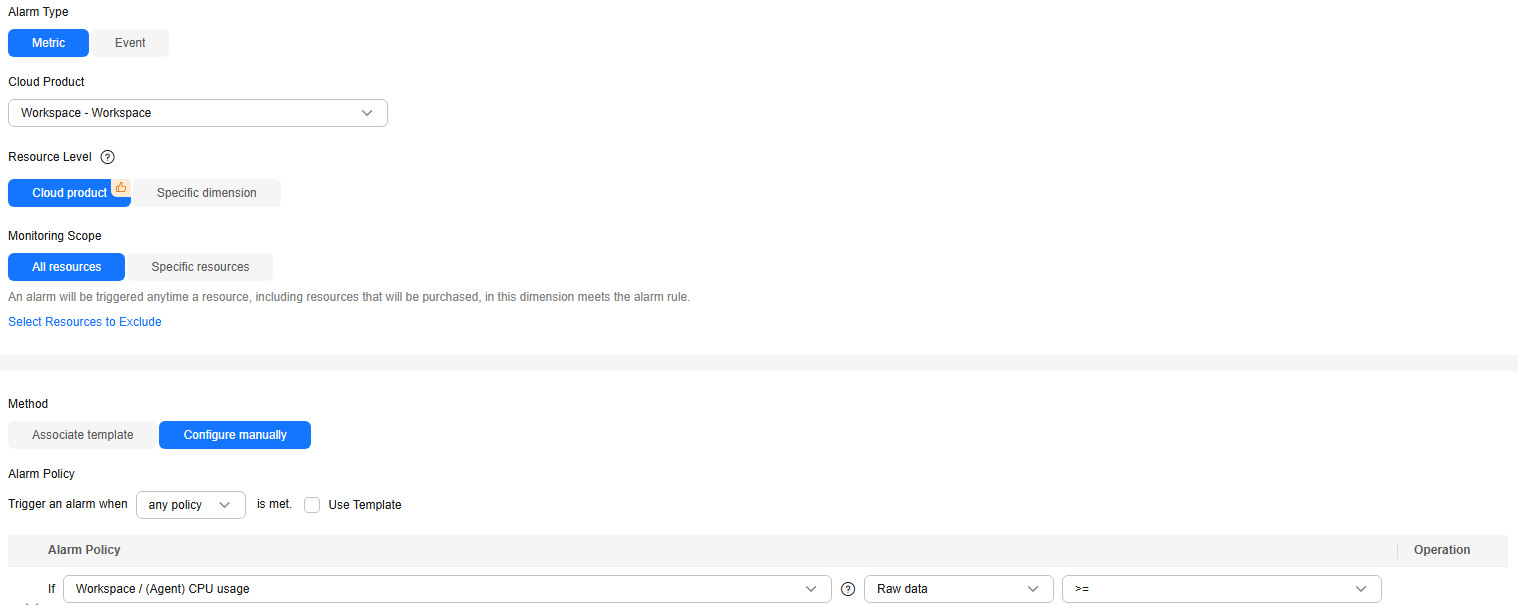Open the >= operator dropdown
1518x605 pixels.
(1221, 589)
